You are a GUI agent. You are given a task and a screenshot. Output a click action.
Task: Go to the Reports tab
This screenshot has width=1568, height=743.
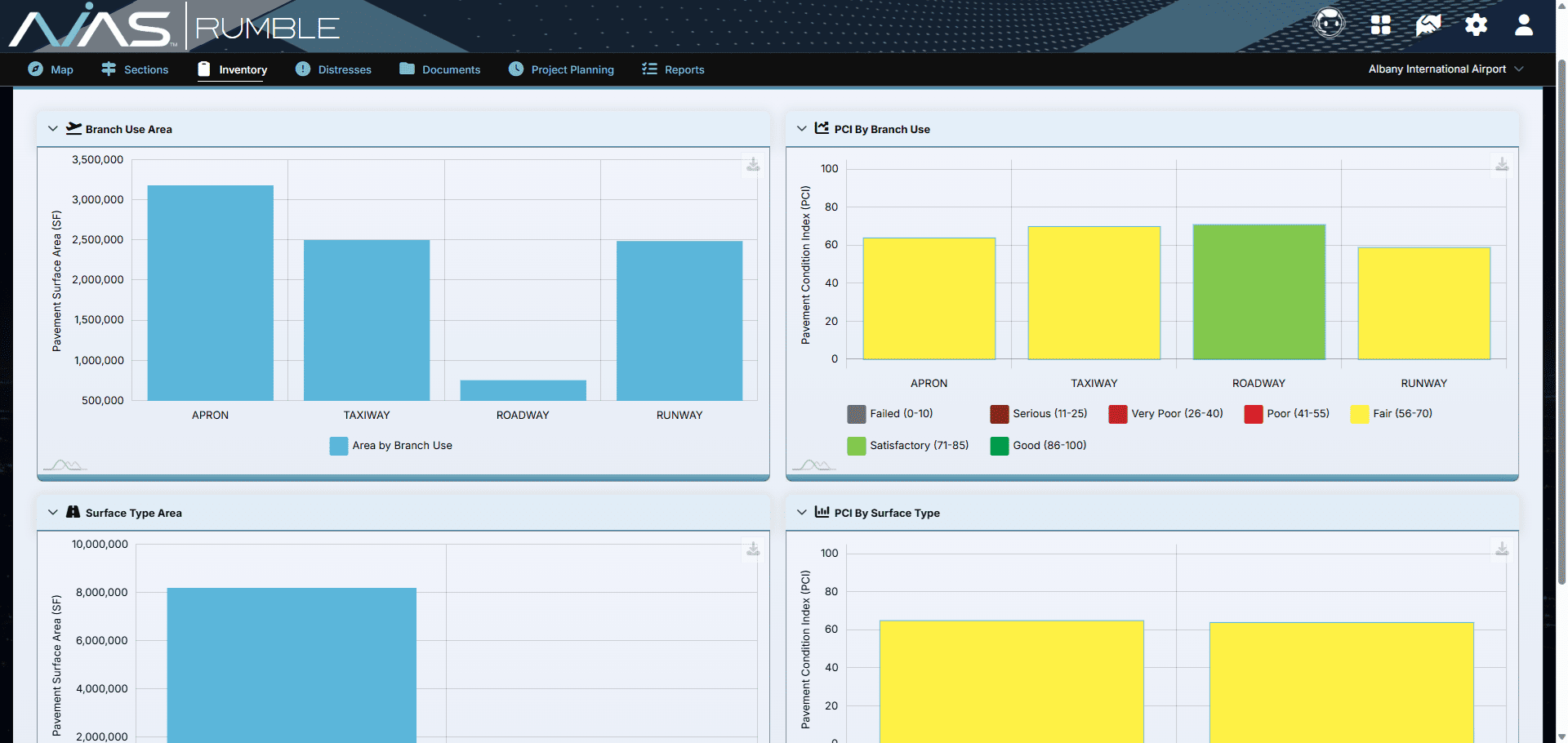pos(673,69)
